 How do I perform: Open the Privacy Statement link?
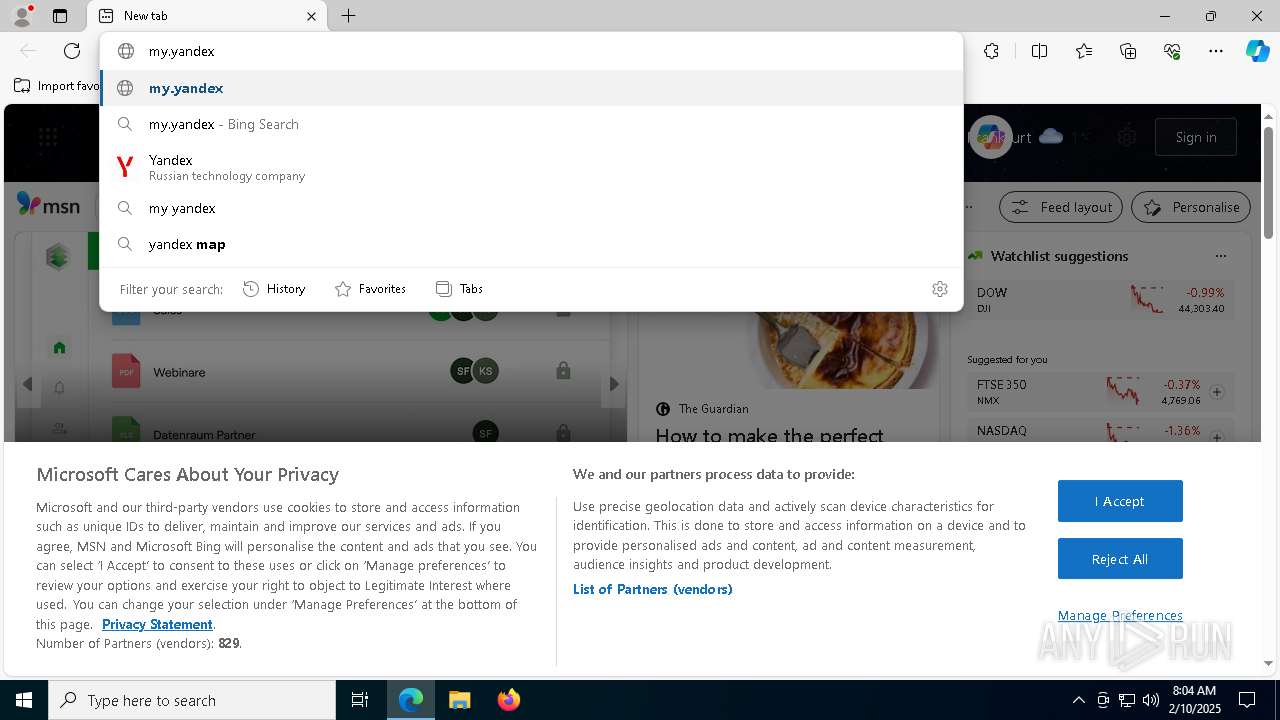coord(157,624)
